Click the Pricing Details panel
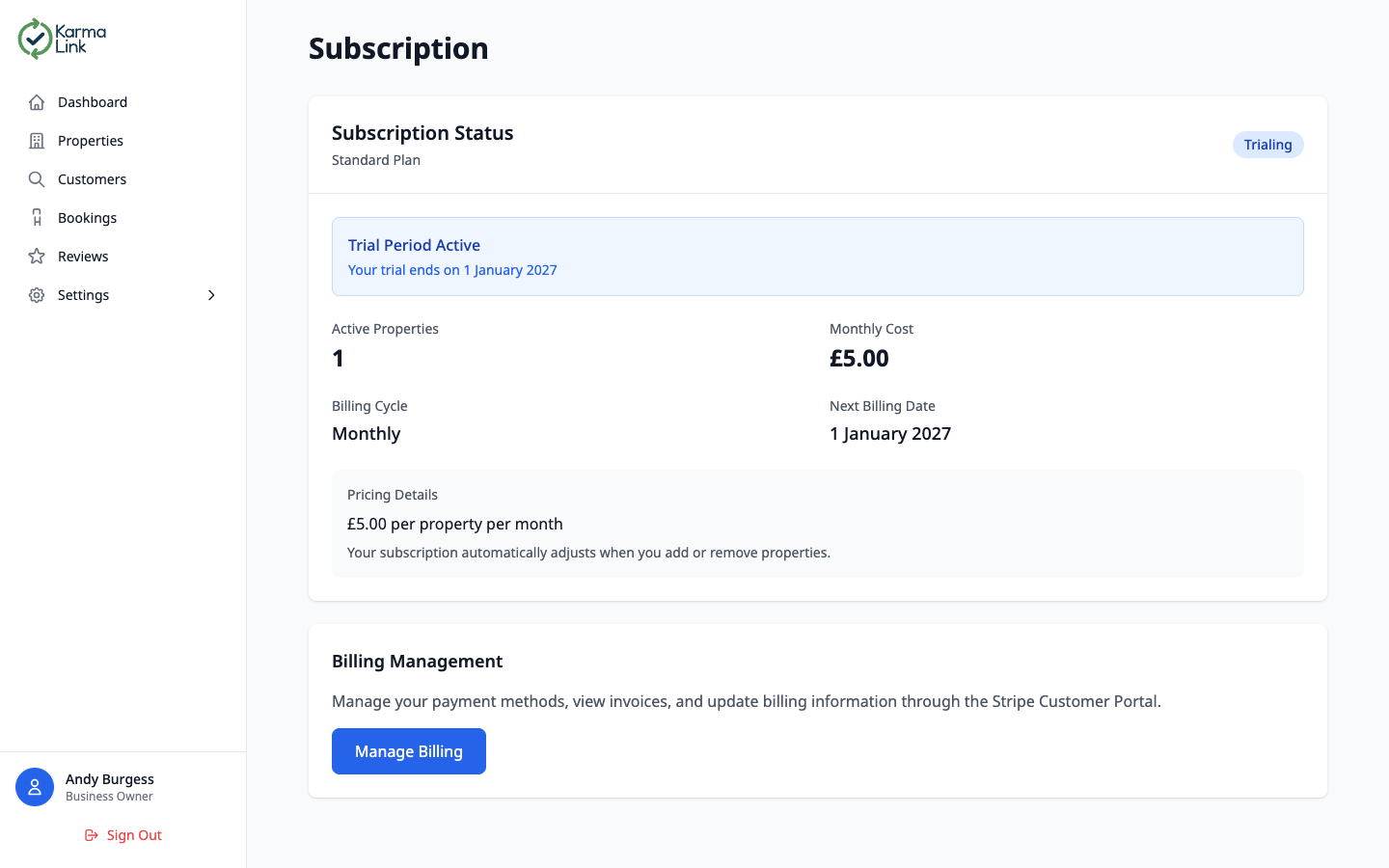Viewport: 1389px width, 868px height. click(818, 523)
